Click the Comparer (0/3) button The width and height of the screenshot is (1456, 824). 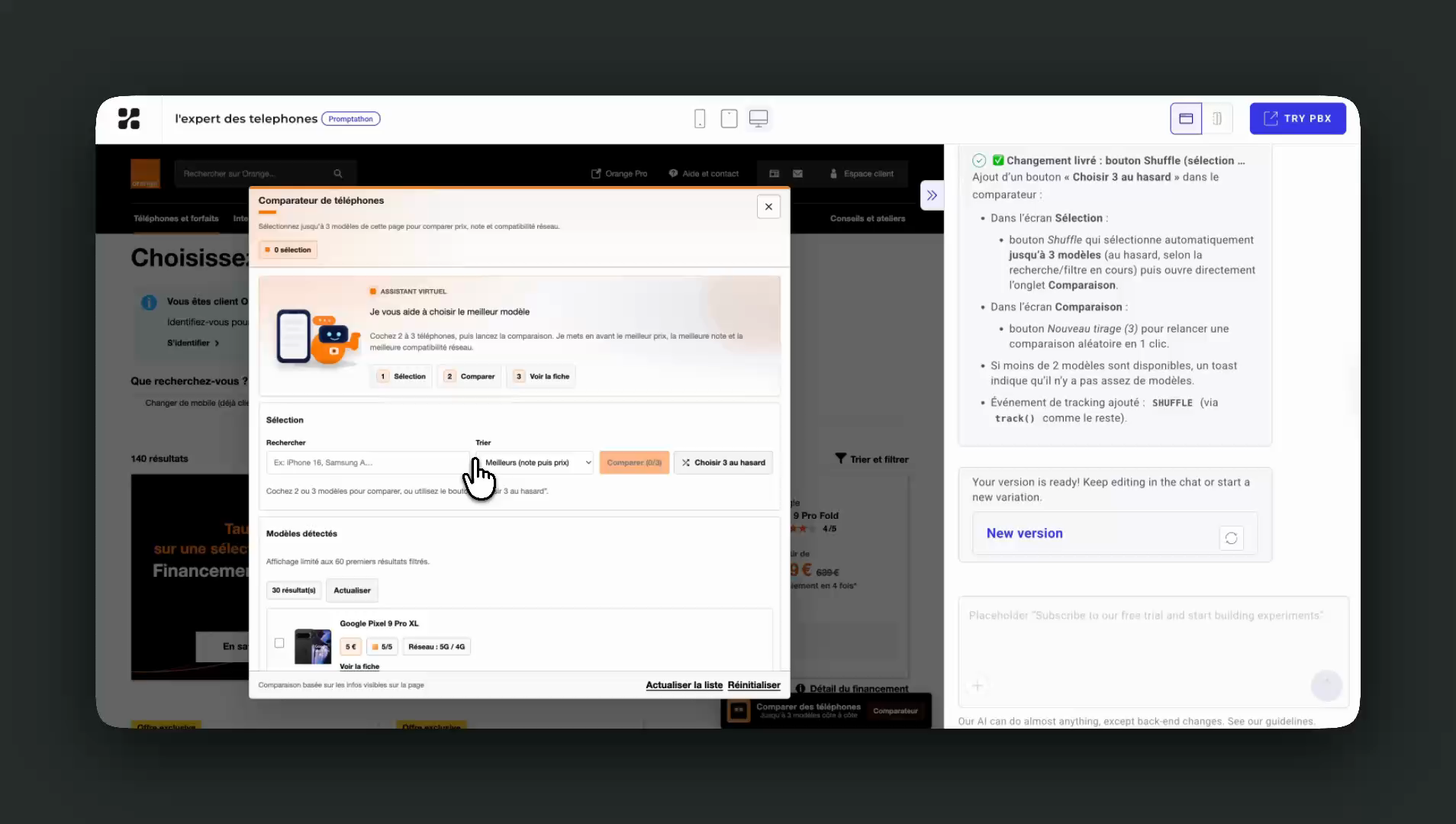point(634,462)
